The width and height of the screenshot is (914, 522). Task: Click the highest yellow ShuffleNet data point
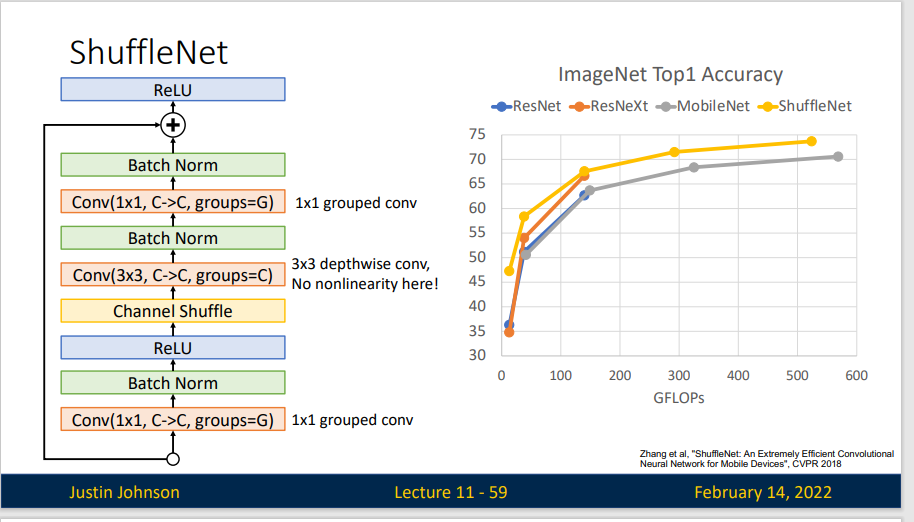[x=811, y=141]
